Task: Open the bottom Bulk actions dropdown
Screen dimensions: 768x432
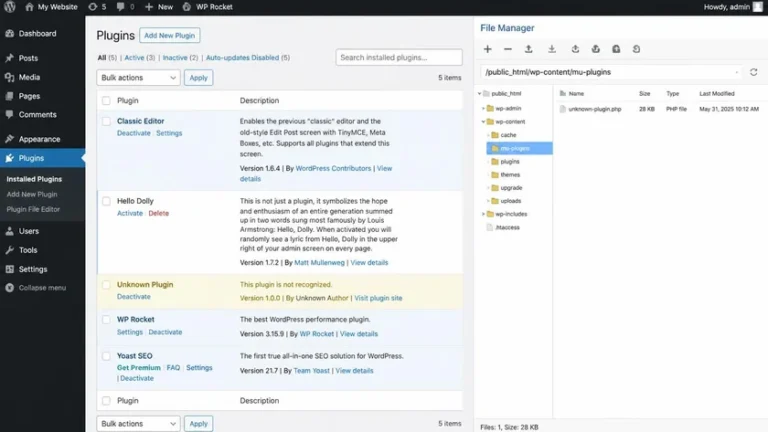Action: 139,424
